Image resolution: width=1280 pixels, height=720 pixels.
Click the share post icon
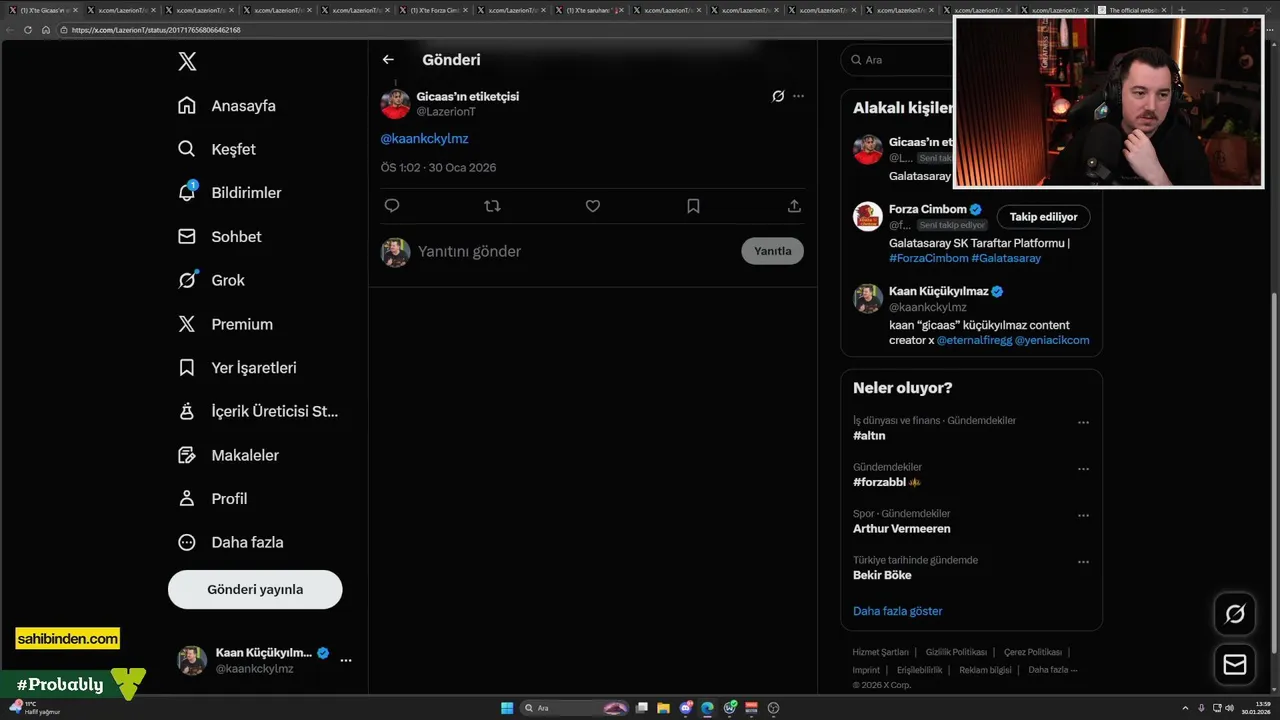click(x=794, y=206)
